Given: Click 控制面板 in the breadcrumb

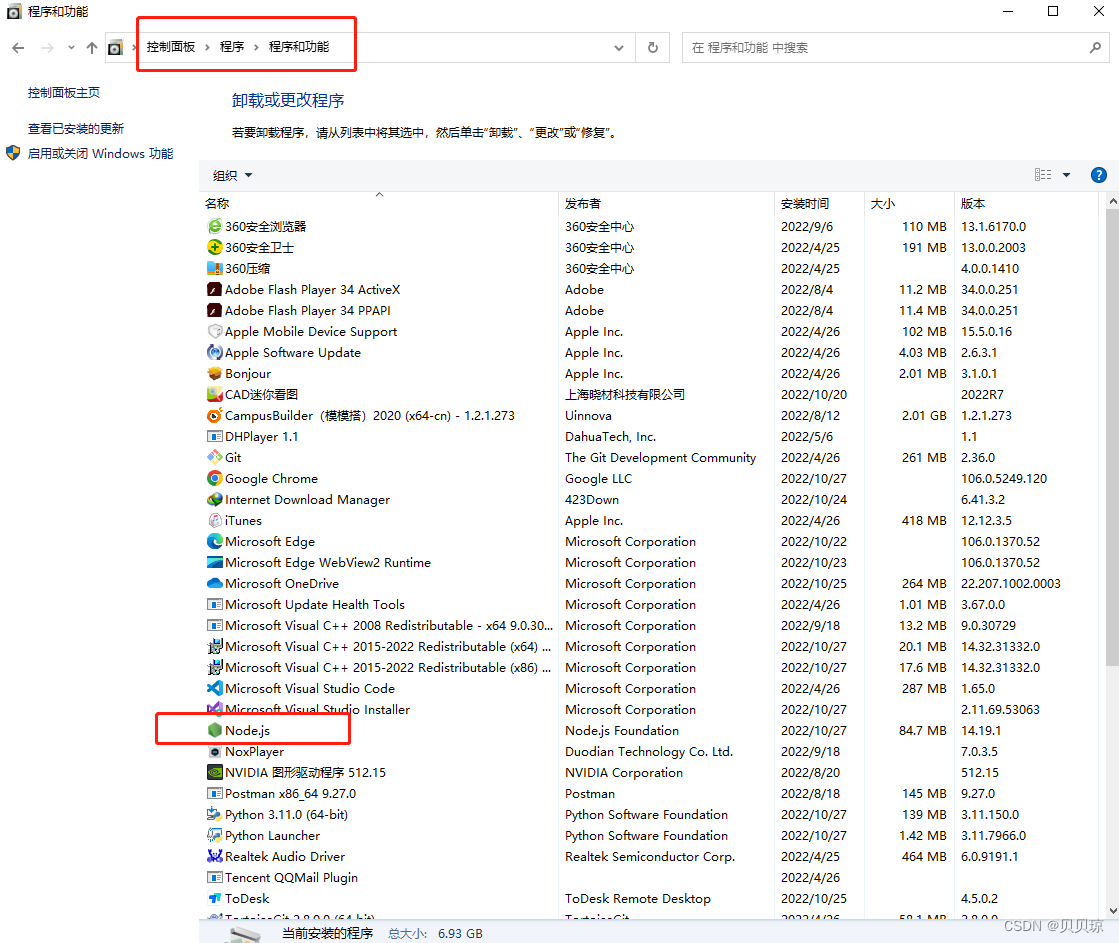Looking at the screenshot, I should click(x=171, y=47).
